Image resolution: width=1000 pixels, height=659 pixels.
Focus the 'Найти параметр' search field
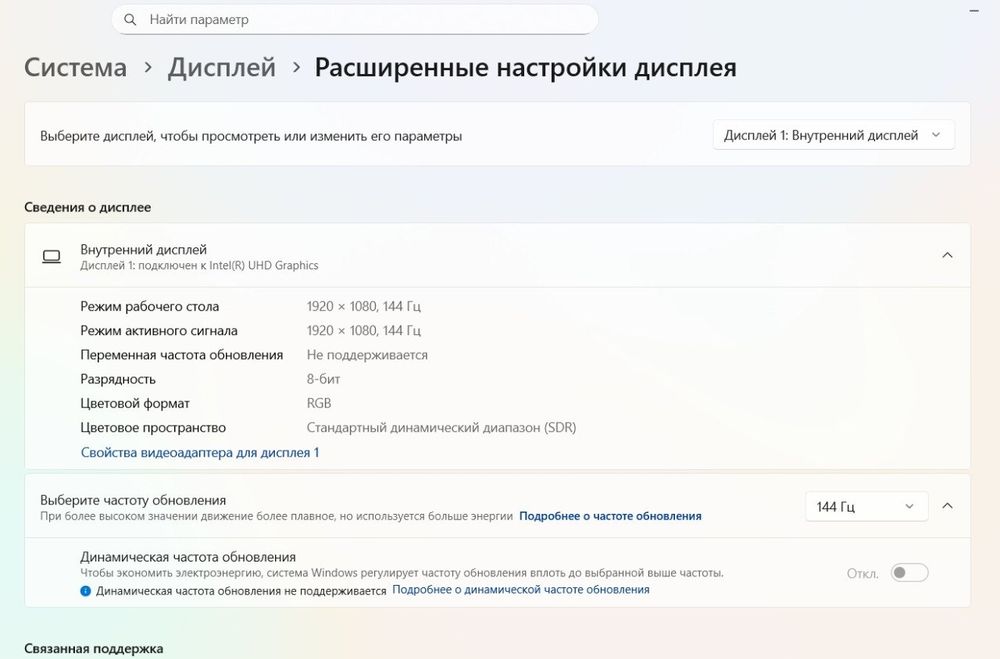pyautogui.click(x=355, y=20)
